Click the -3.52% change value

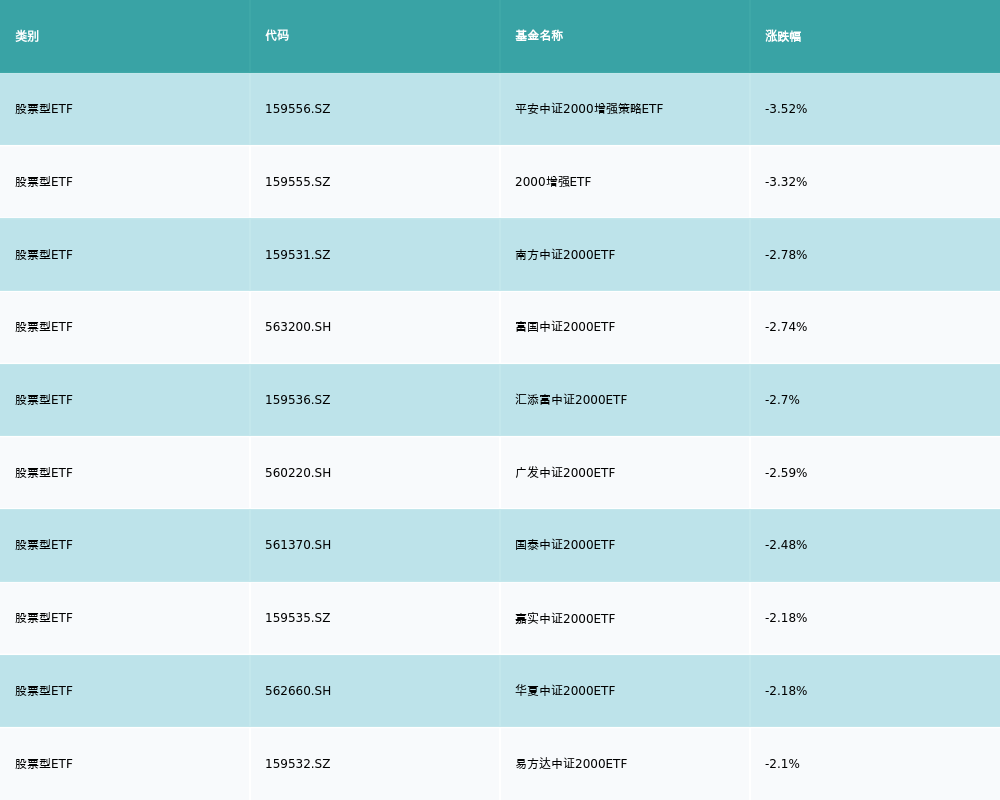pos(786,109)
